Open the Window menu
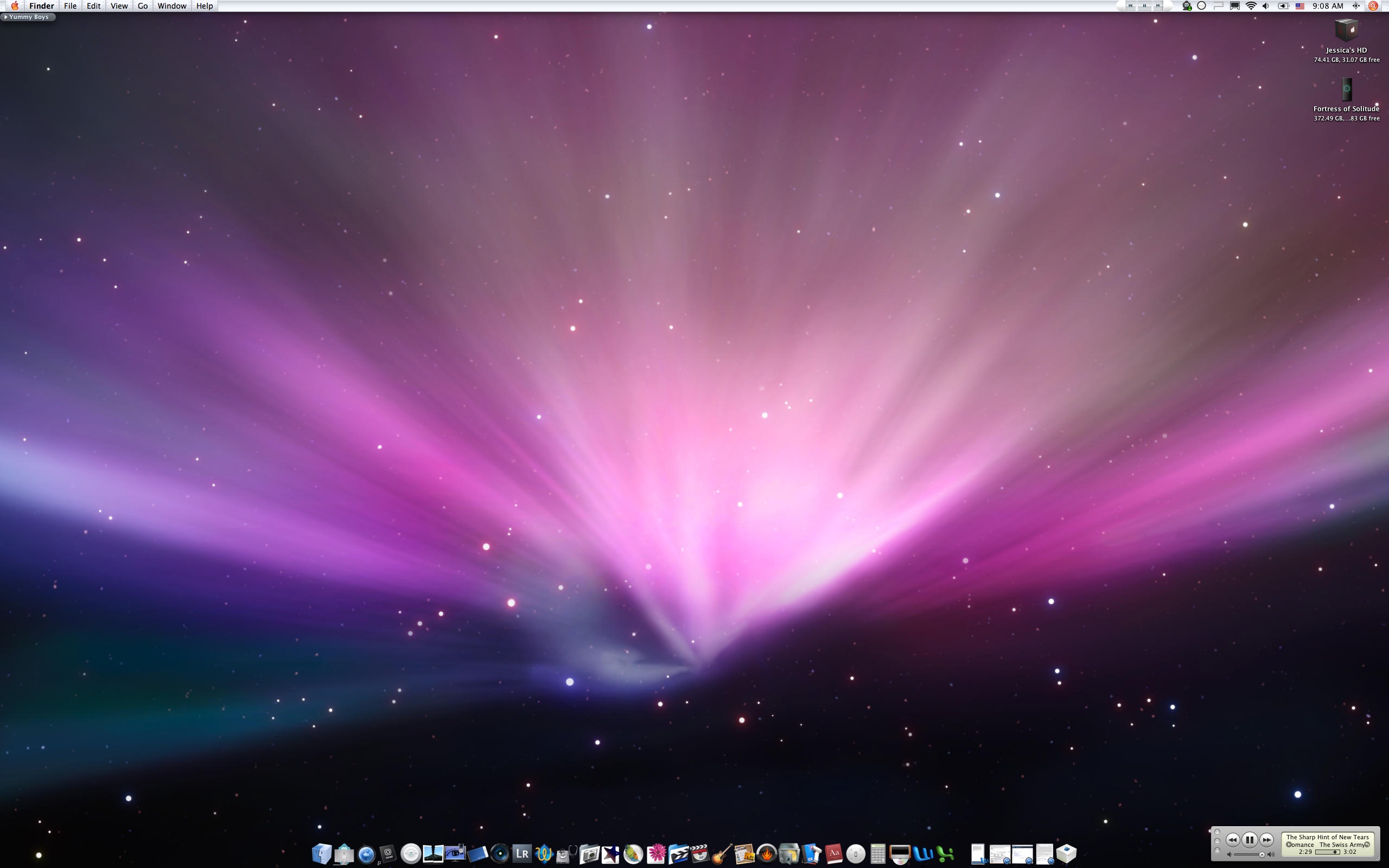Viewport: 1389px width, 868px height. point(171,6)
